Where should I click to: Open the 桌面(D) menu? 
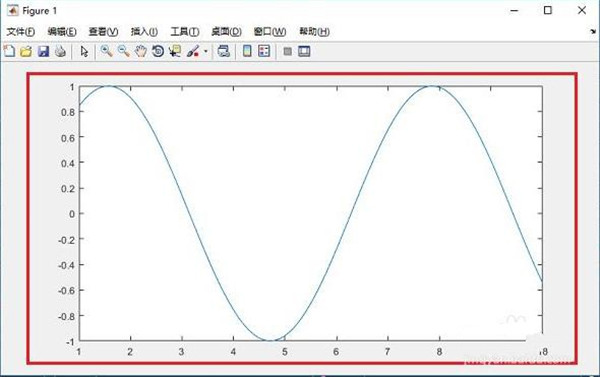click(x=227, y=32)
